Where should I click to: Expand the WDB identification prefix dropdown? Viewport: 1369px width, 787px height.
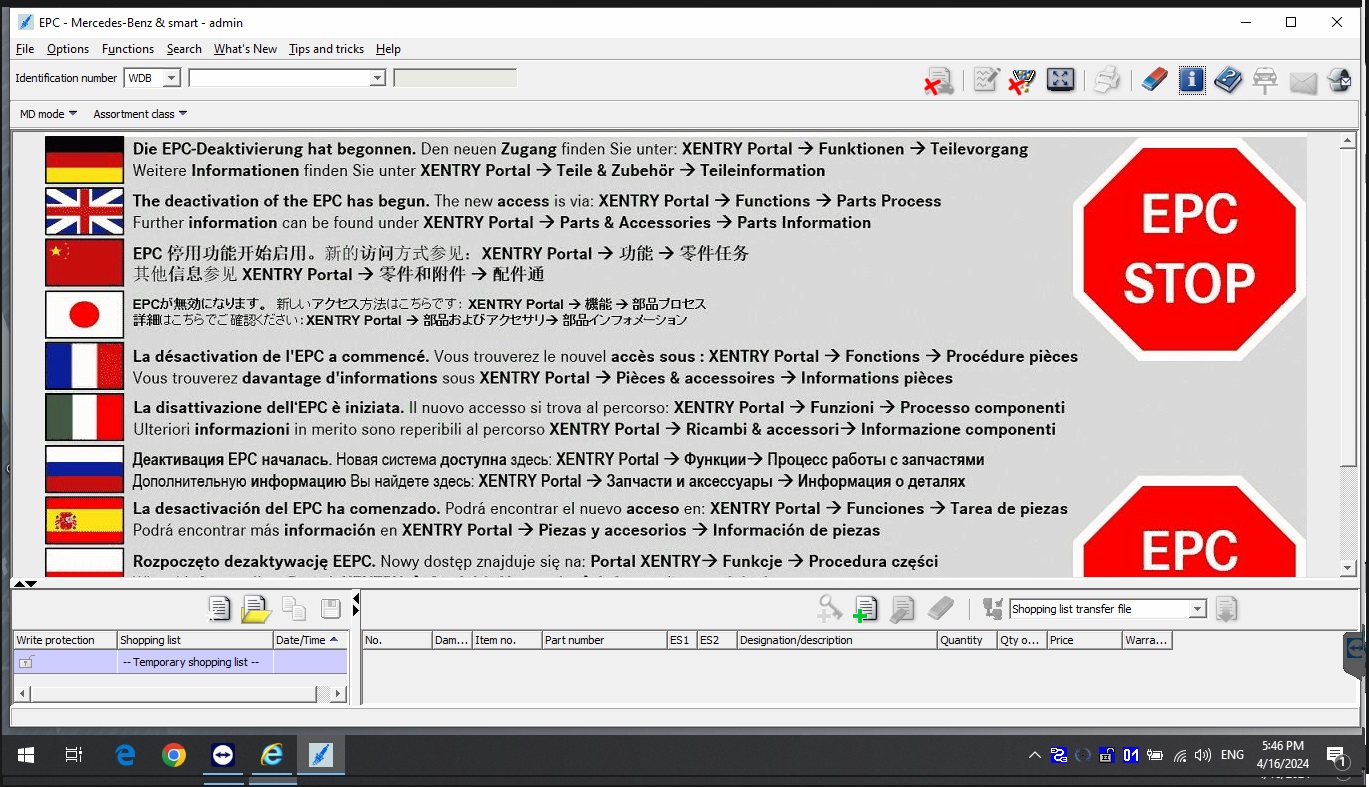coord(171,78)
